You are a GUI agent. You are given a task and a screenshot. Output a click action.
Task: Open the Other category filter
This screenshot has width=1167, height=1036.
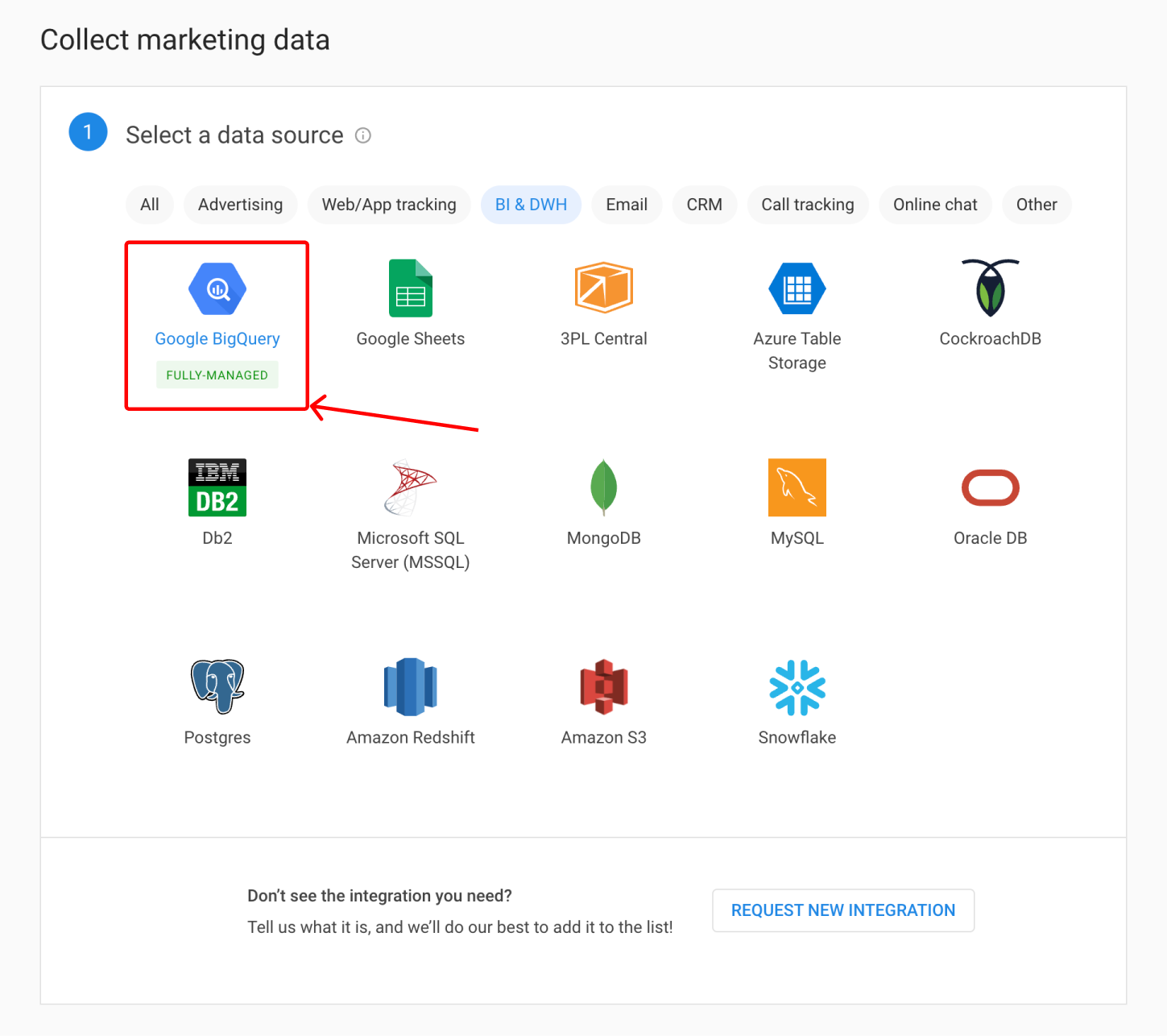[1037, 205]
